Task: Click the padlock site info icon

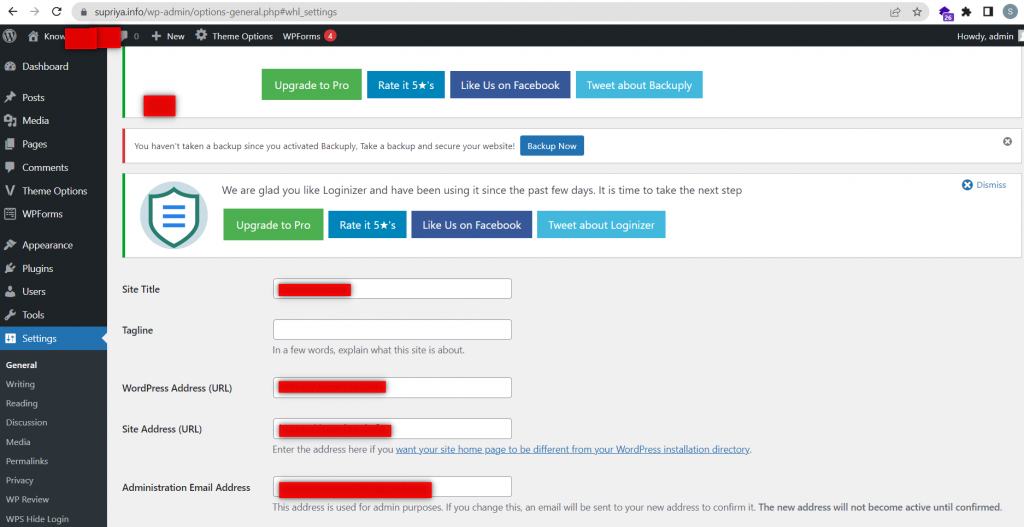Action: 83,12
